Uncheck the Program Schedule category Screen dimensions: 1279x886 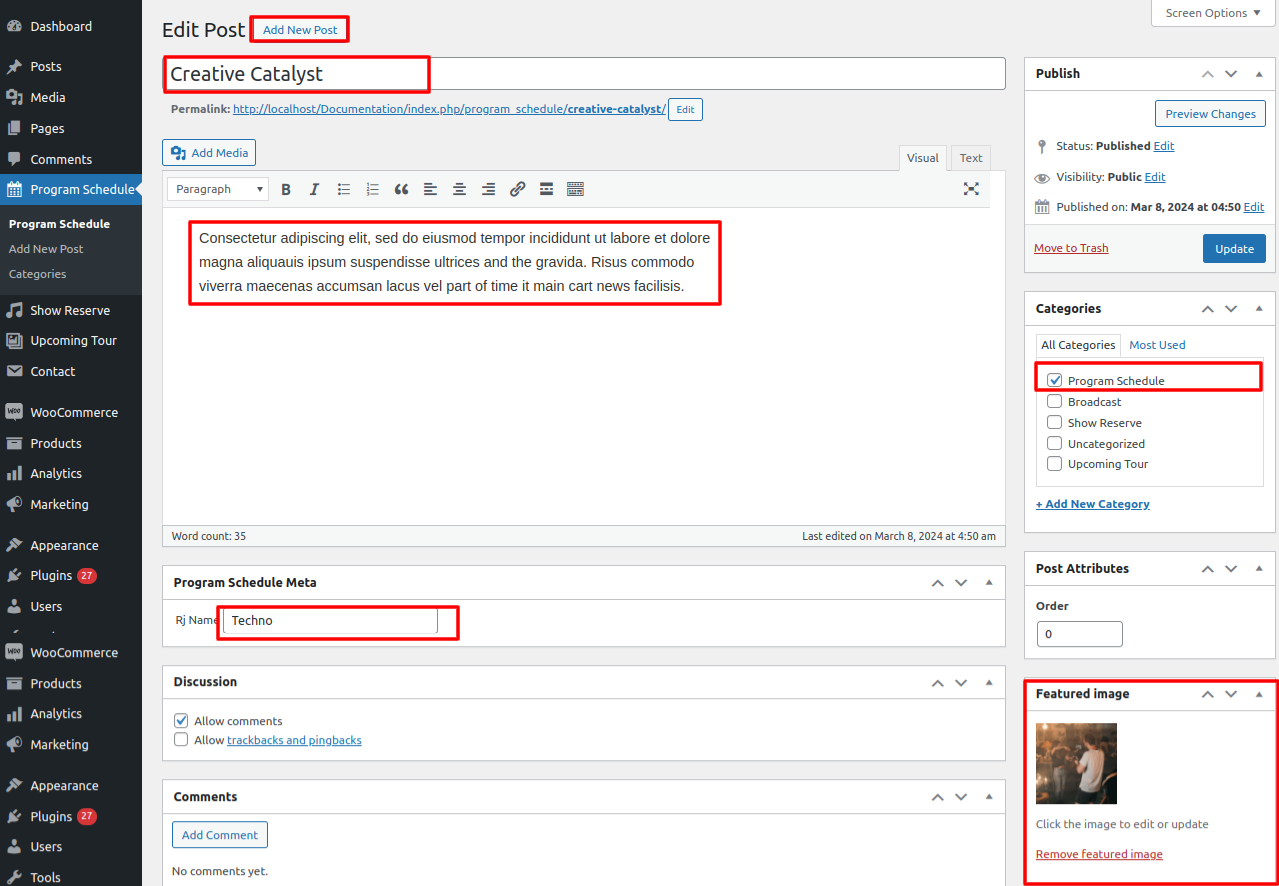(1054, 380)
